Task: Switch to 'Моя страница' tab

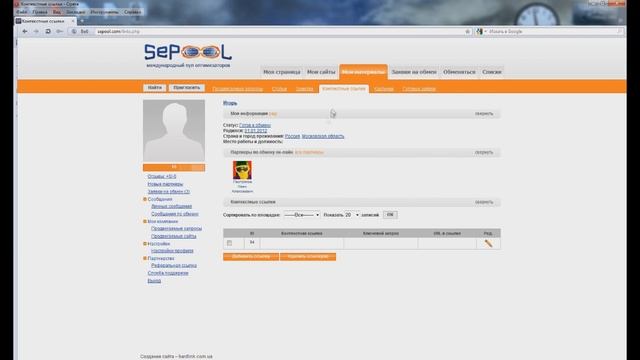Action: tap(282, 72)
